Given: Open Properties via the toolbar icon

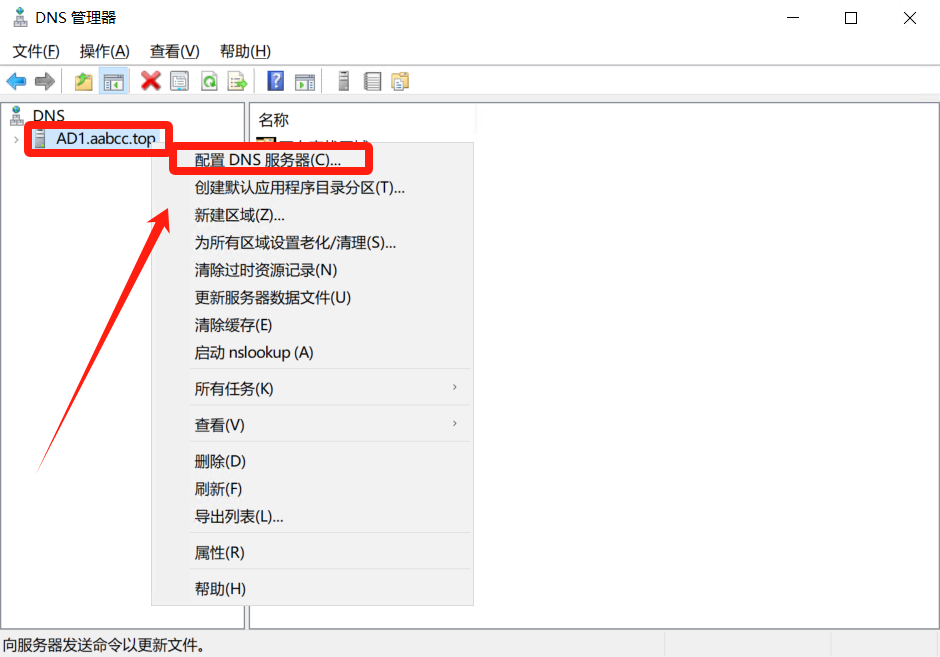Looking at the screenshot, I should click(x=180, y=81).
